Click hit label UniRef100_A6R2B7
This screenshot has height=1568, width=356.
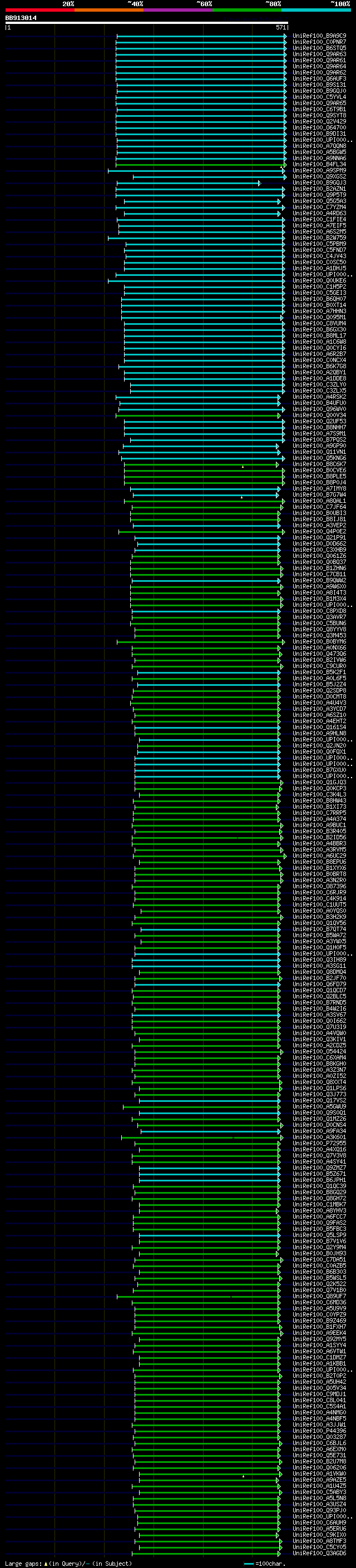[x=319, y=354]
